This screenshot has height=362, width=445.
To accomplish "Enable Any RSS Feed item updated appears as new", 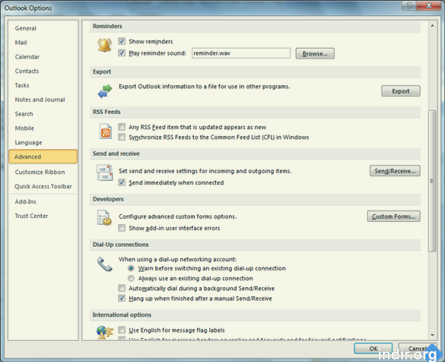I will pos(122,127).
